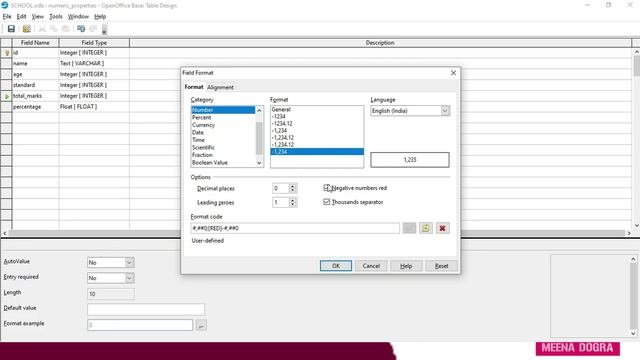
Task: Open the File menu
Action: 7,17
